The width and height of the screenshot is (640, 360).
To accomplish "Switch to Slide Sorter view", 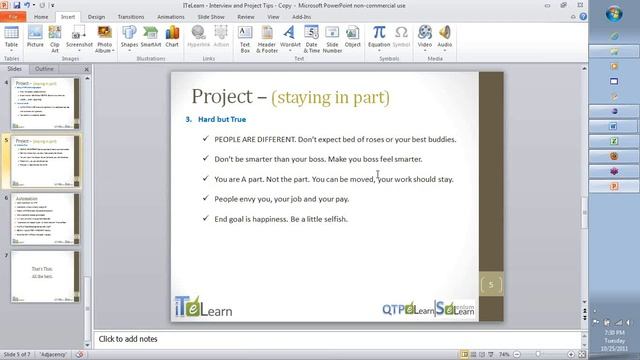I will pos(473,354).
